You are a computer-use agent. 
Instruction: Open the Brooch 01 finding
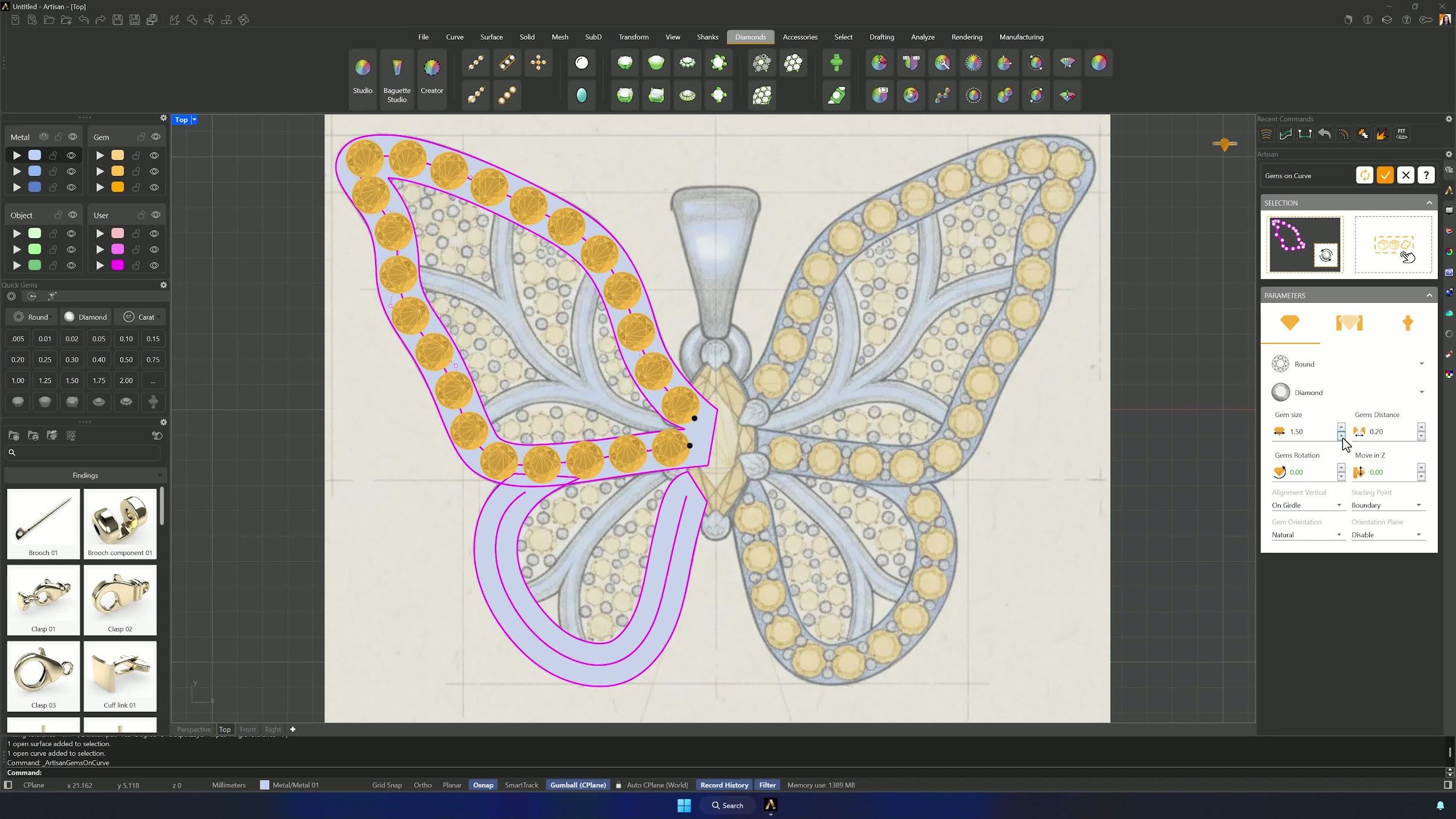[43, 524]
